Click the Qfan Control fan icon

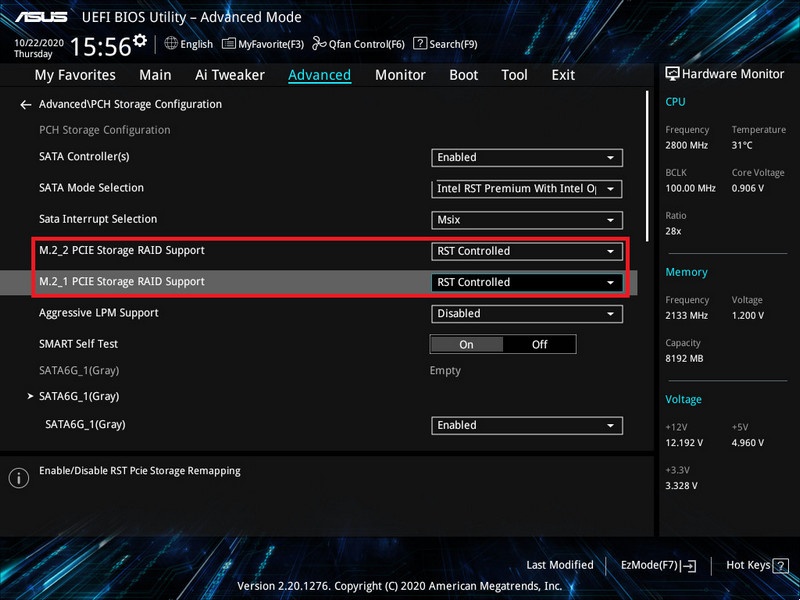[x=319, y=43]
